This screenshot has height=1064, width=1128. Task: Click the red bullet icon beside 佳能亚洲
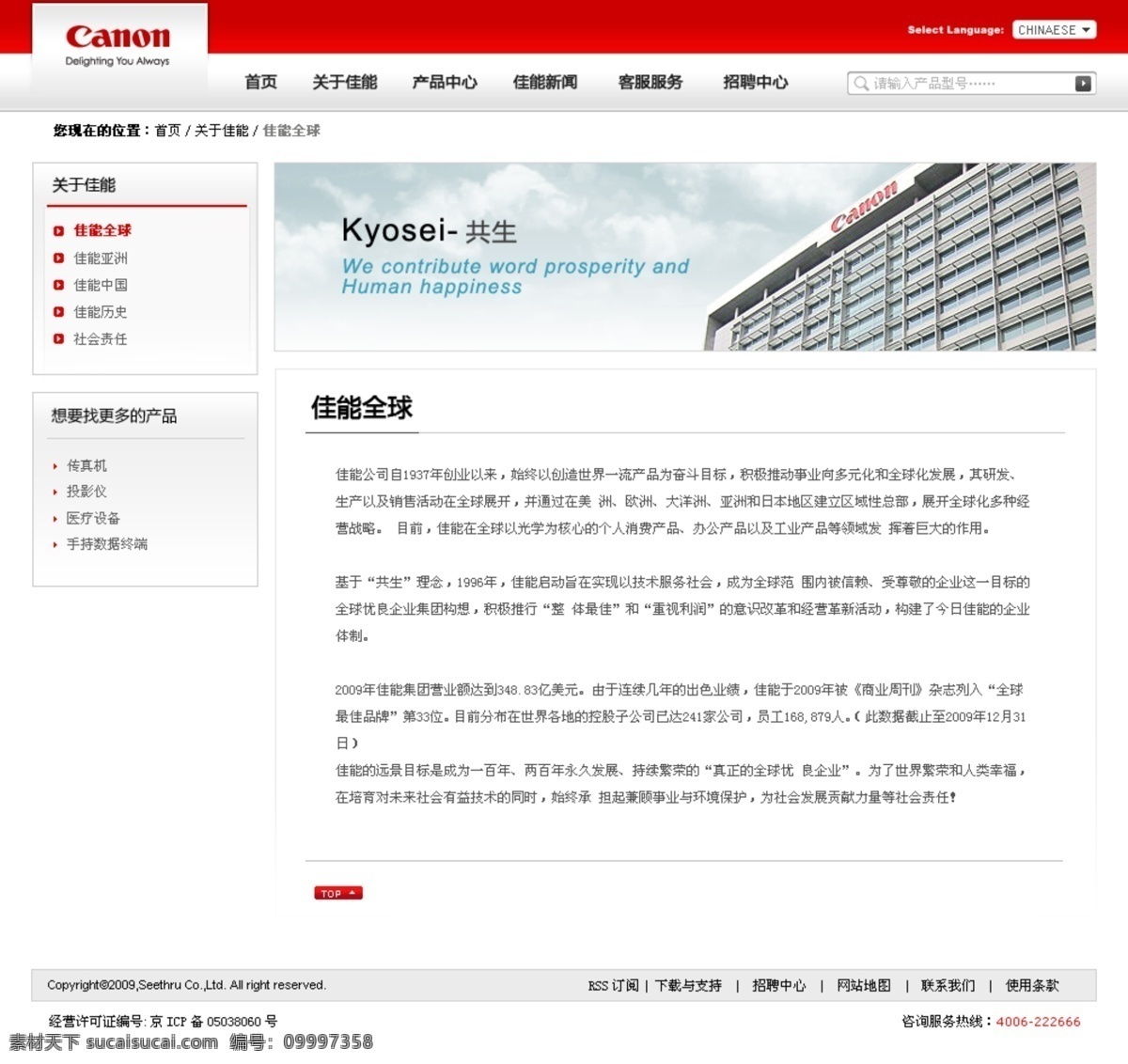[x=58, y=258]
